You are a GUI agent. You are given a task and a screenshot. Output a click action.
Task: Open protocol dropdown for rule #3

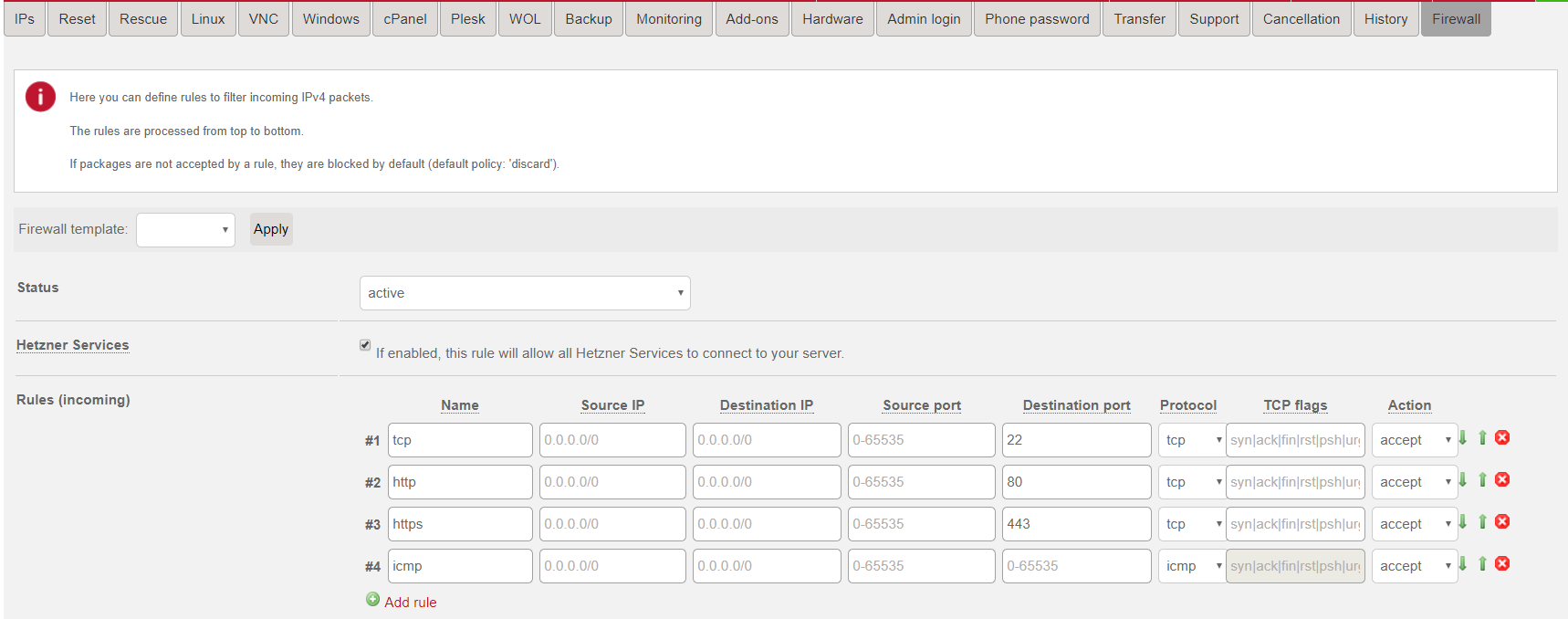point(1192,524)
